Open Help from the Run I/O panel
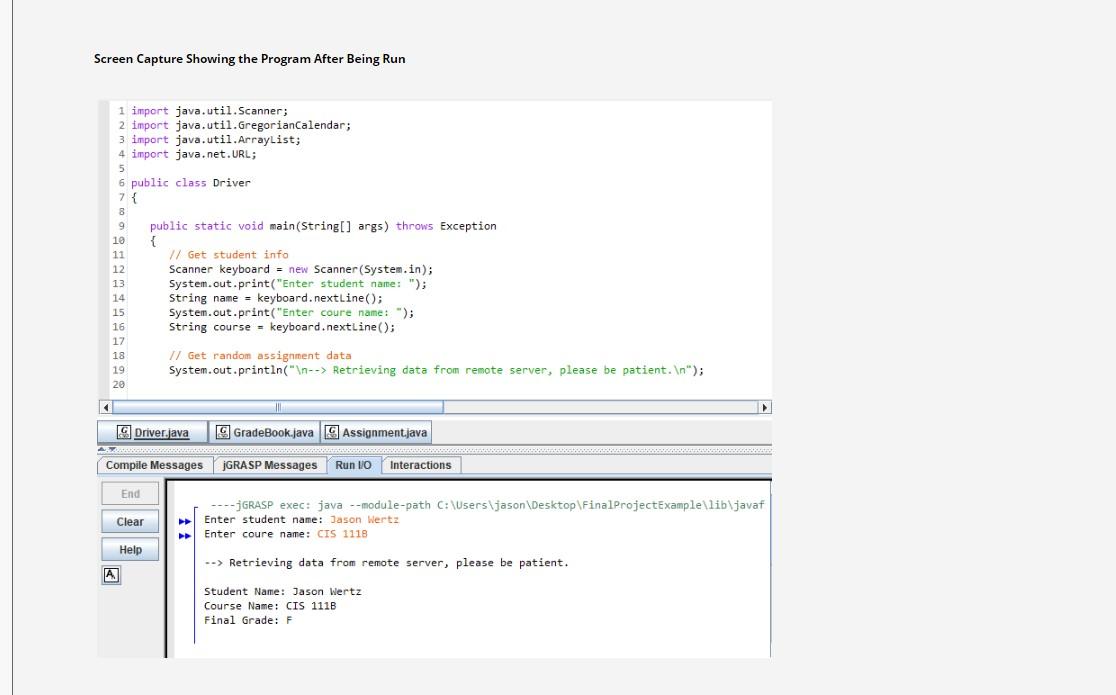The height and width of the screenshot is (695, 1116). tap(129, 548)
